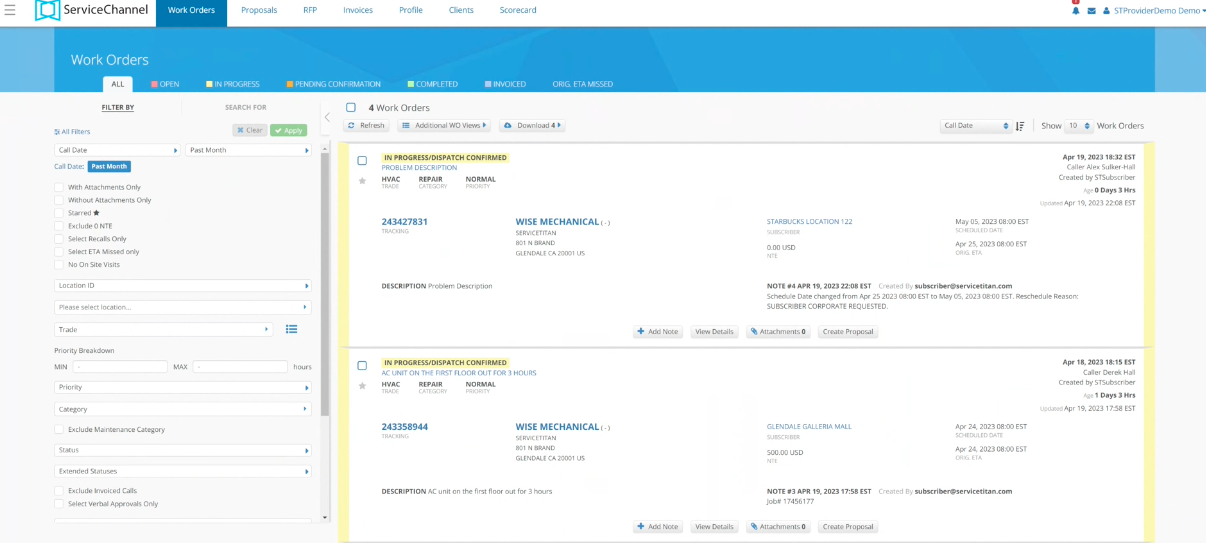Expand the Status dropdown
Viewport: 1206px width, 543px height.
(x=183, y=450)
